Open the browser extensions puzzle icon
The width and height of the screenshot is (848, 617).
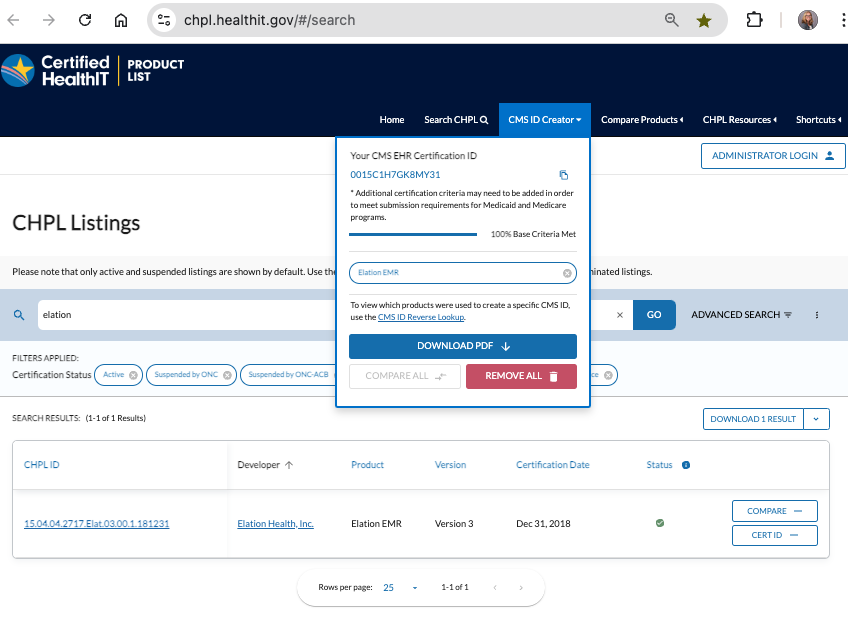click(754, 21)
